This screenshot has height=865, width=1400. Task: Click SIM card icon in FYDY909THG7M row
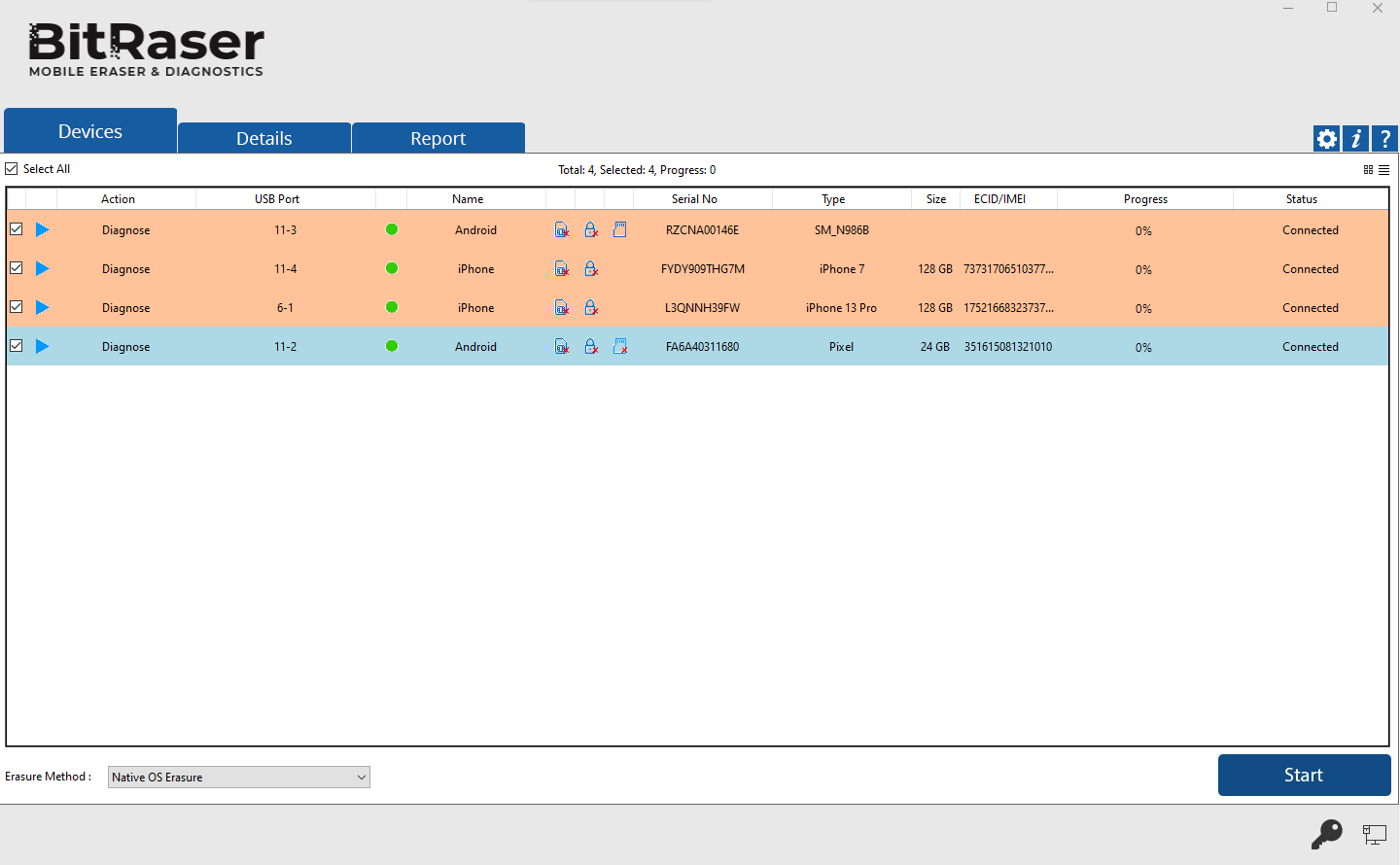(562, 269)
